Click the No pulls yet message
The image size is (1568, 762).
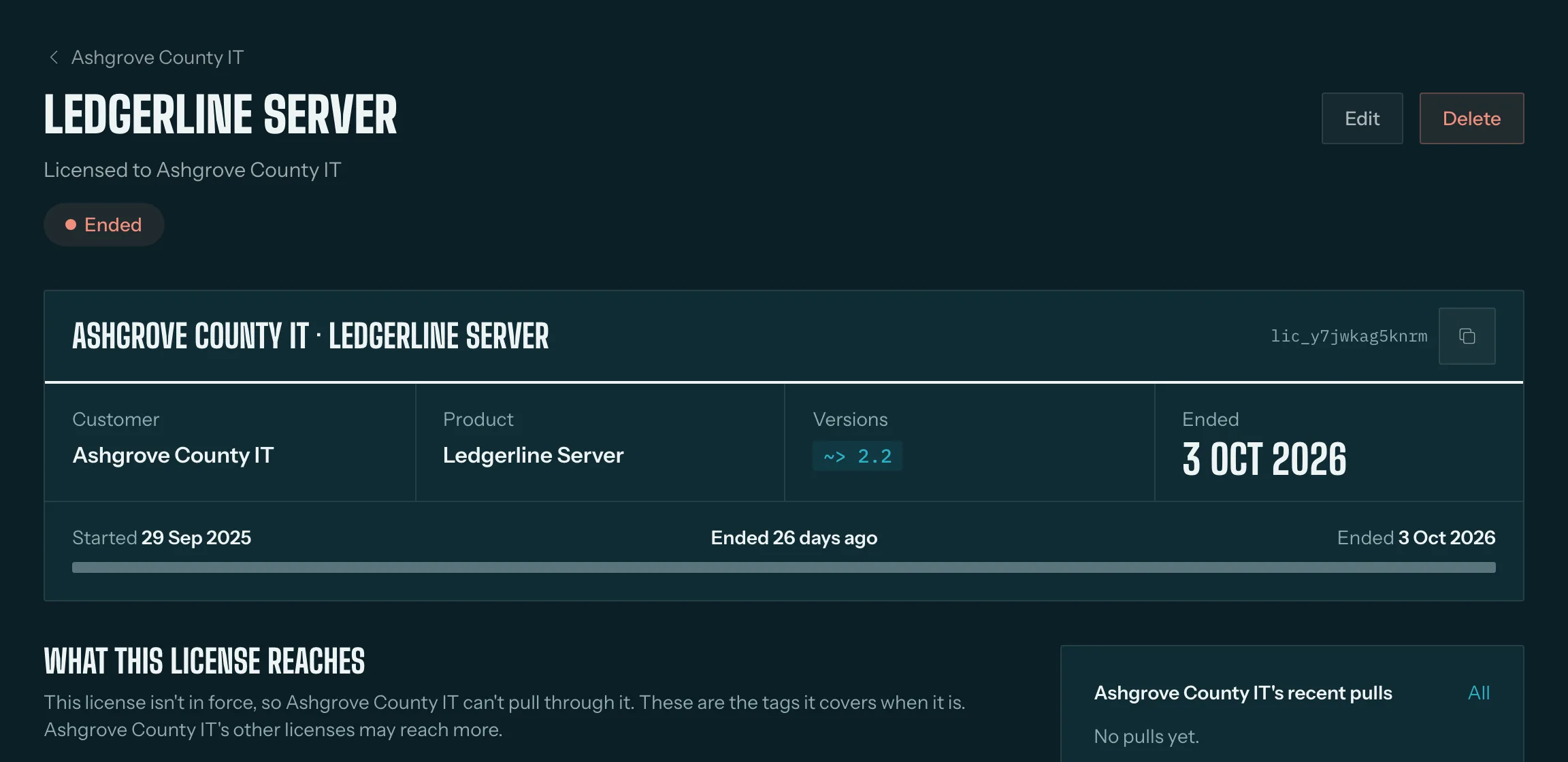1146,736
